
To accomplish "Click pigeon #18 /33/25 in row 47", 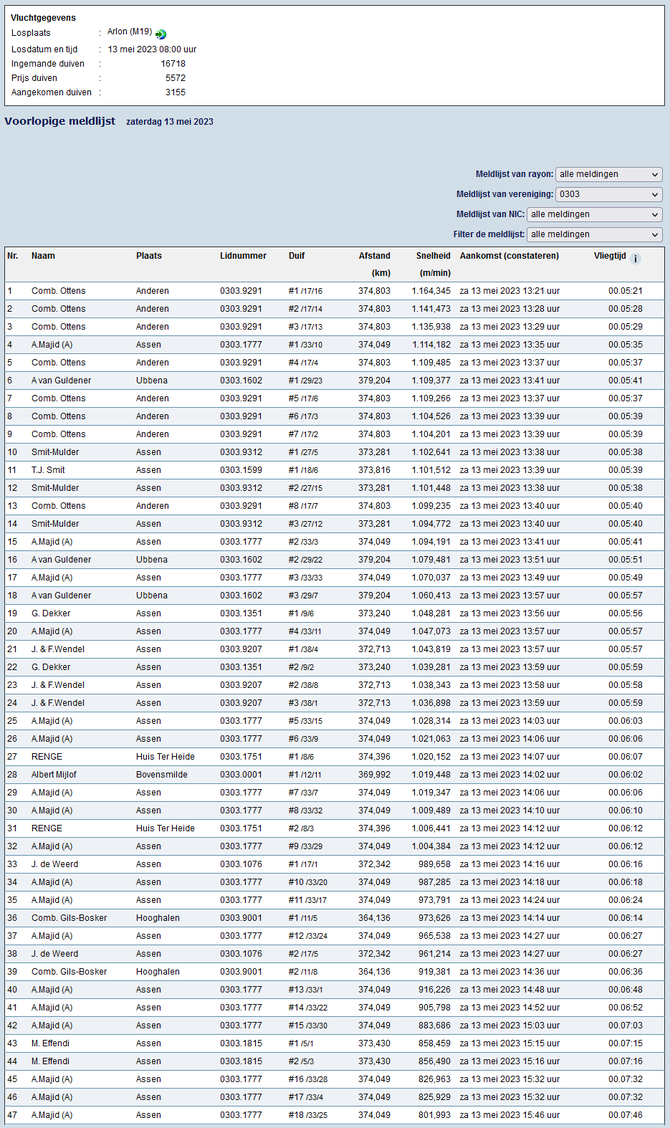I will click(308, 1115).
